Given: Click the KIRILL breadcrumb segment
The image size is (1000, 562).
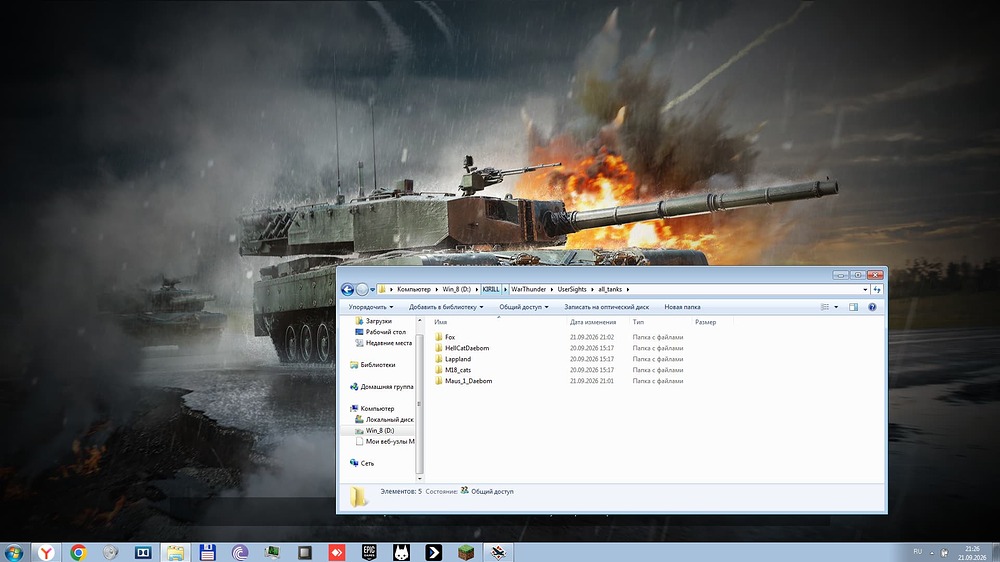Looking at the screenshot, I should click(491, 290).
